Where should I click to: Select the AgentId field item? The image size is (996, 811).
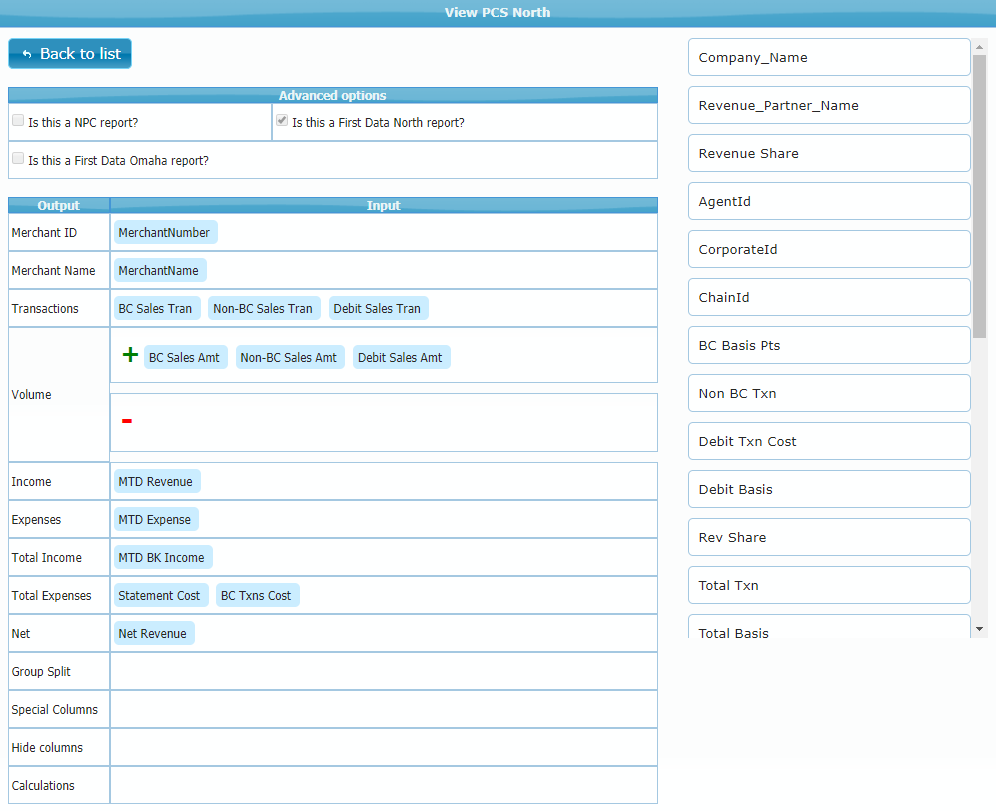point(828,202)
